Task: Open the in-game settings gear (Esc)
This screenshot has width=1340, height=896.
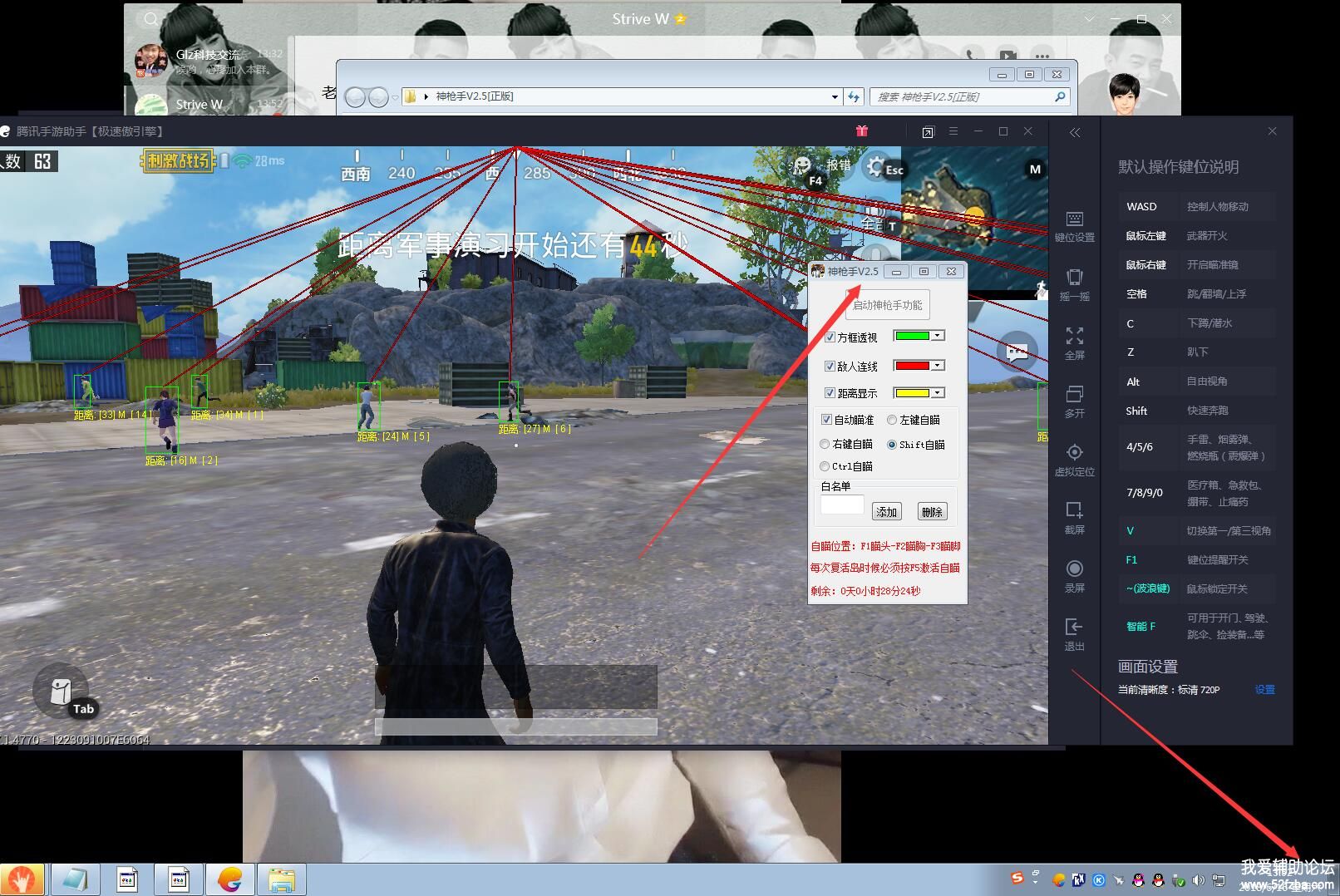Action: click(875, 167)
